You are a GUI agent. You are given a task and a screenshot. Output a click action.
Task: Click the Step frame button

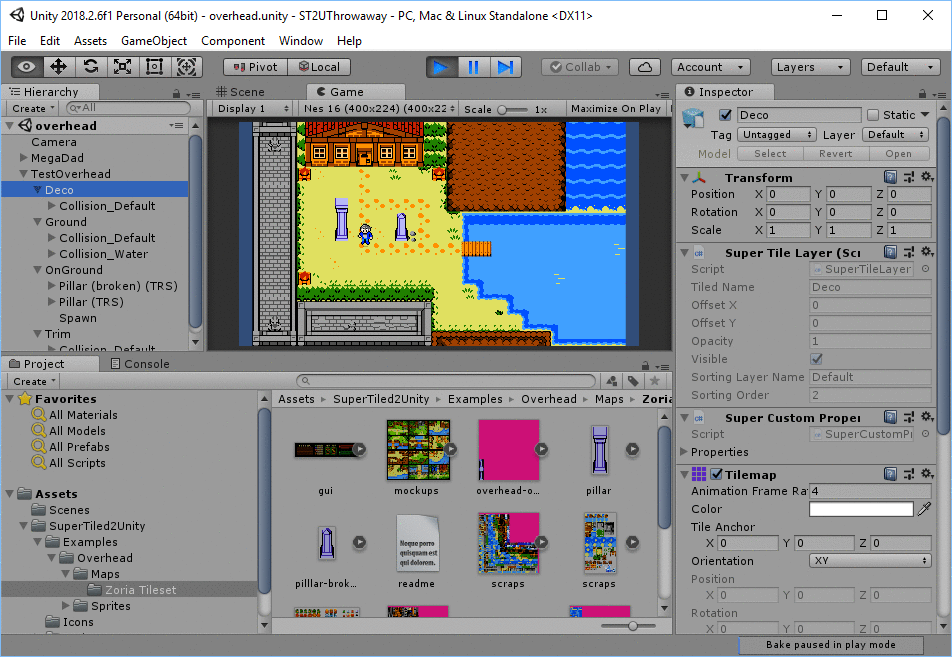coord(505,67)
